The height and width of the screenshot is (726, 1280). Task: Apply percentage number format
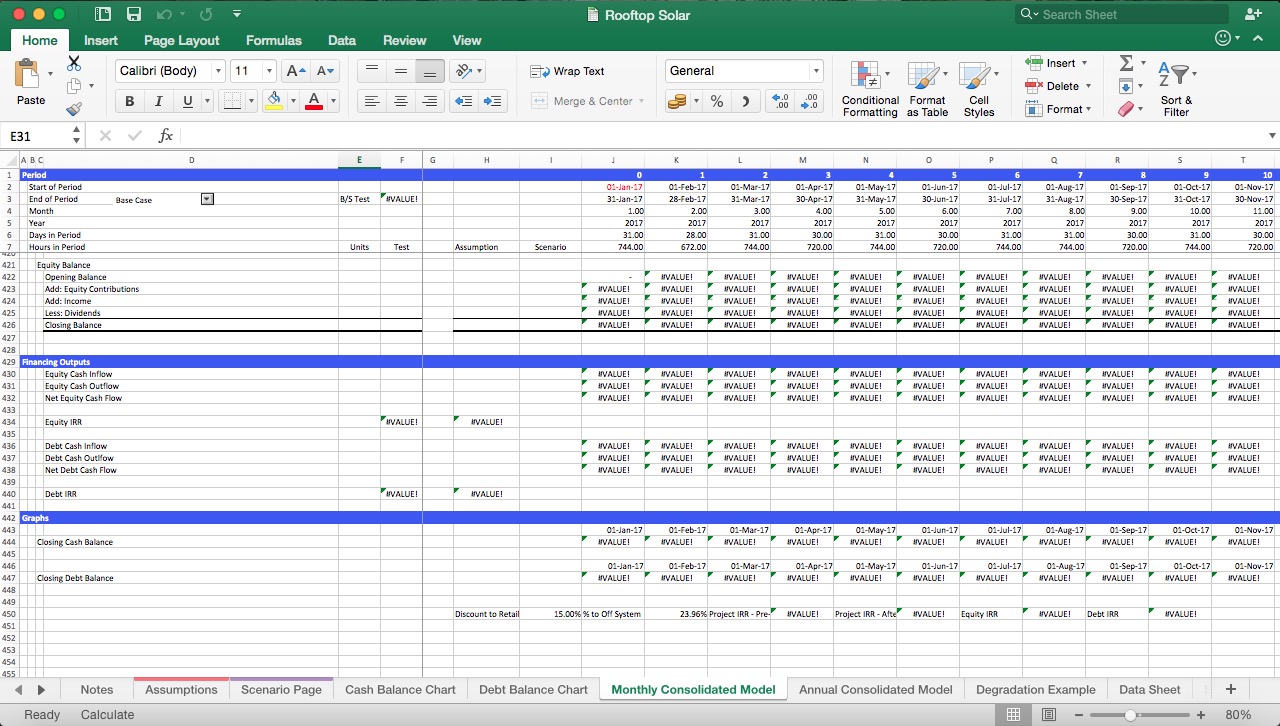(x=716, y=101)
